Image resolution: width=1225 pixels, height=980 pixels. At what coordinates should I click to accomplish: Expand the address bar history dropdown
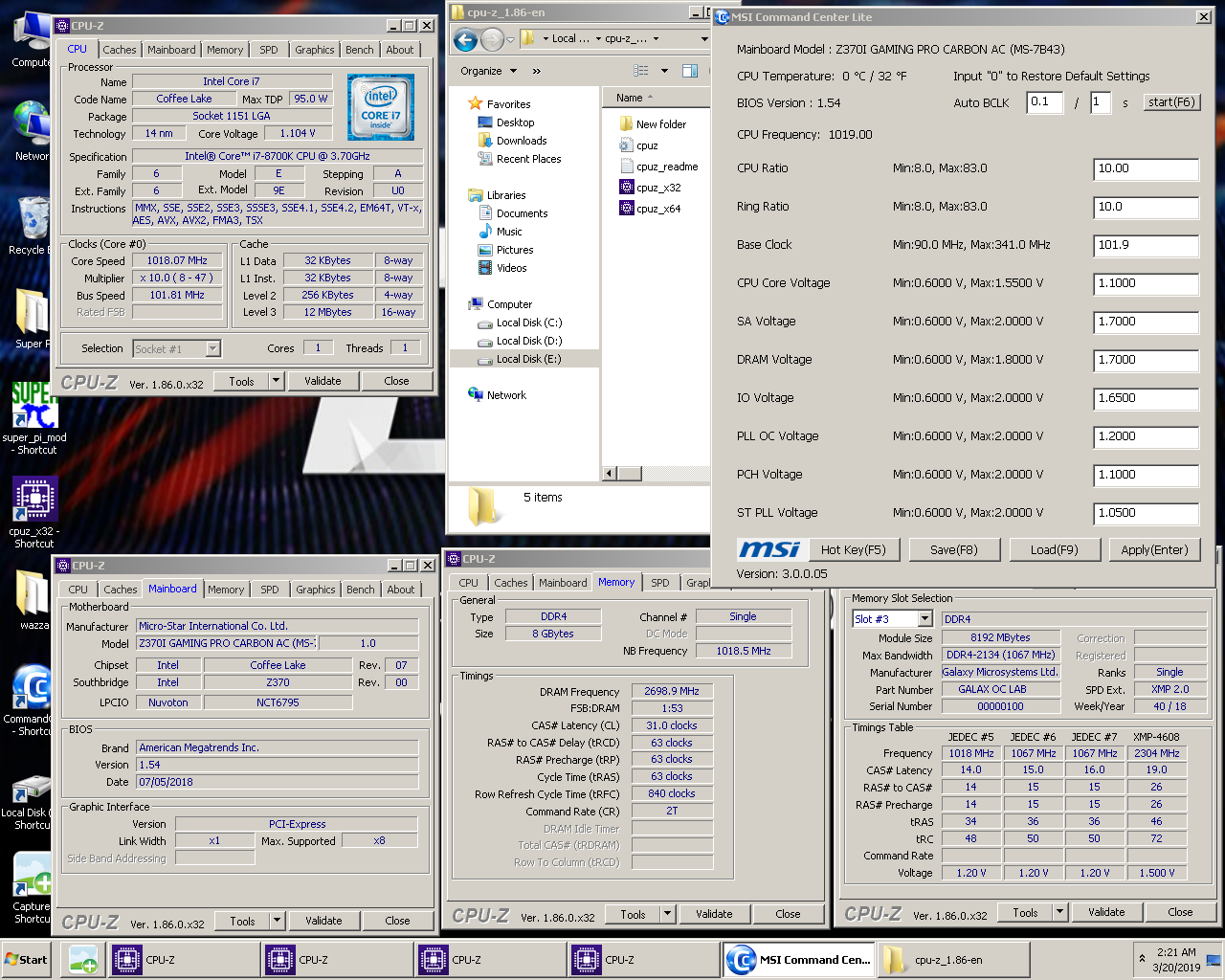[704, 39]
